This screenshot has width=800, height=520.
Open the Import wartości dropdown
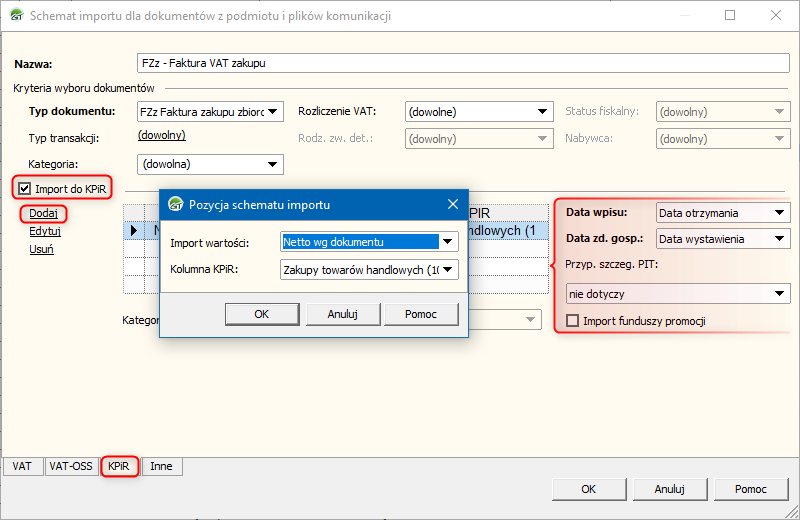(449, 241)
